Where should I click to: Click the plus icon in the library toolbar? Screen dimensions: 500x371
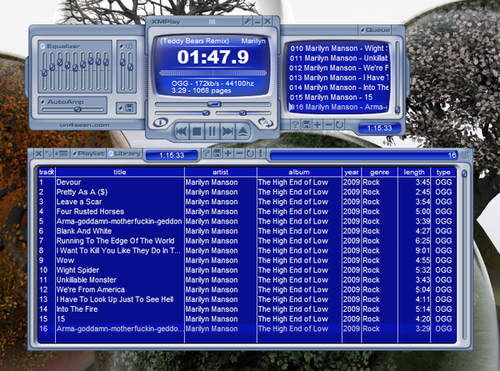pyautogui.click(x=228, y=153)
